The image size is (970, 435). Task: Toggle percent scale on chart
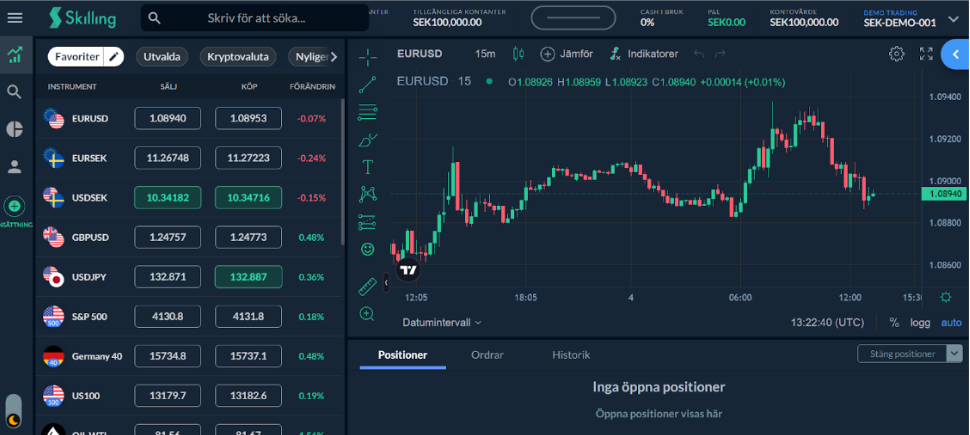pos(894,322)
